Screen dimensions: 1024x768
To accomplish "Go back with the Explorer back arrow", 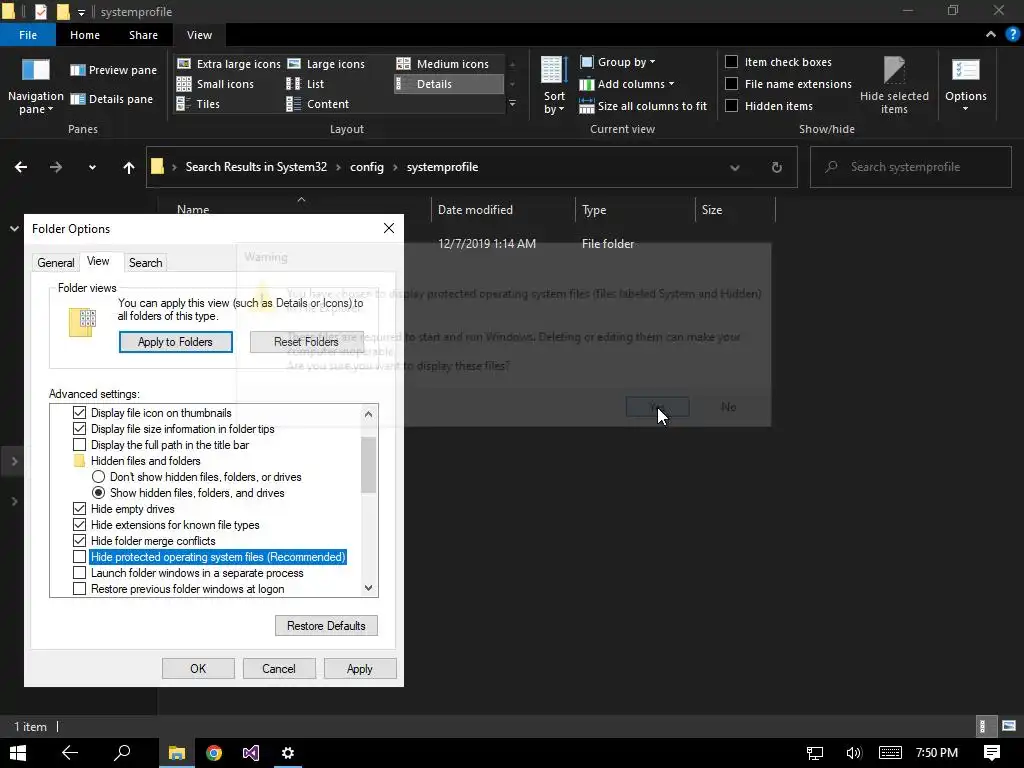I will point(21,167).
